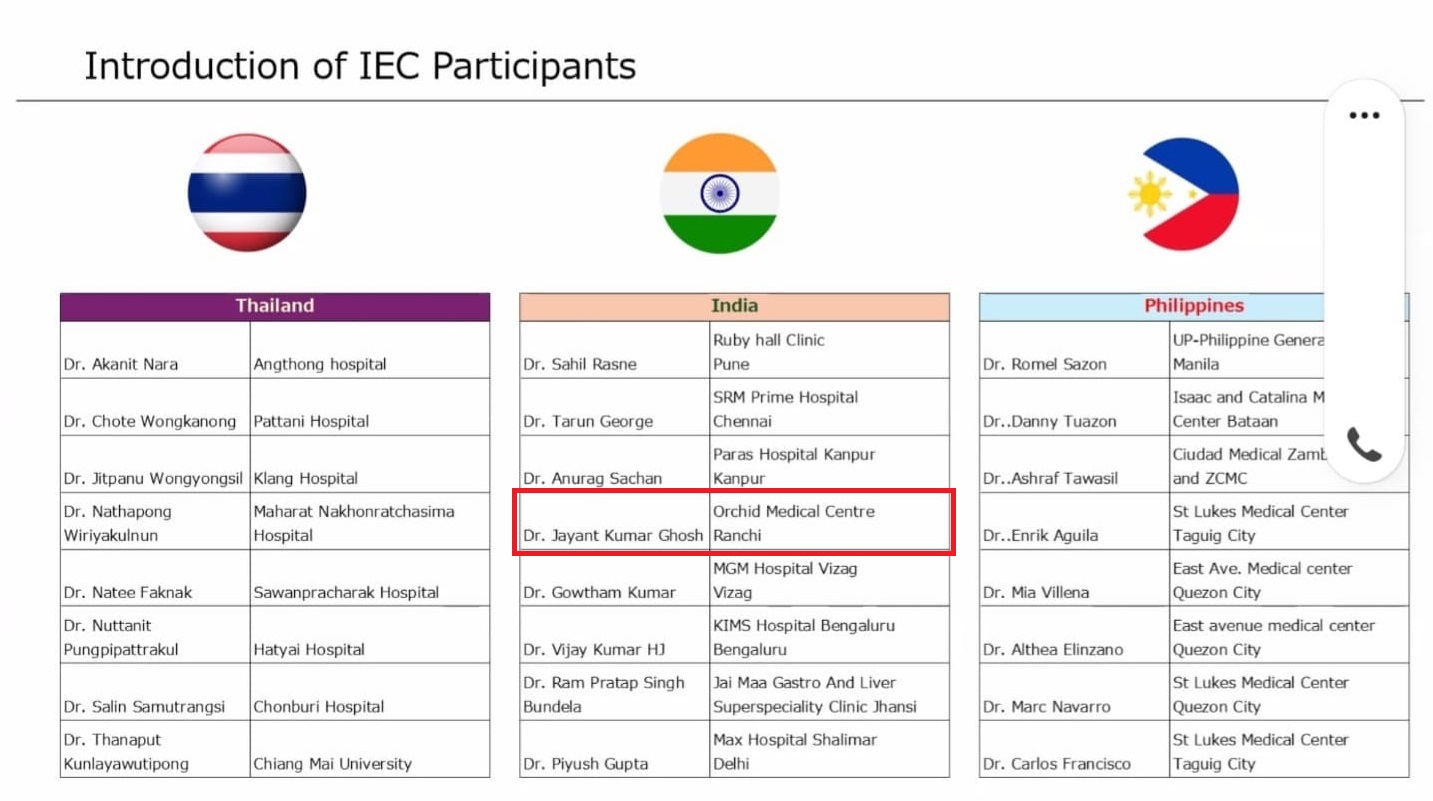Image resolution: width=1433 pixels, height=801 pixels.
Task: Click the Pattani Hospital cell
Action: pyautogui.click(x=369, y=408)
